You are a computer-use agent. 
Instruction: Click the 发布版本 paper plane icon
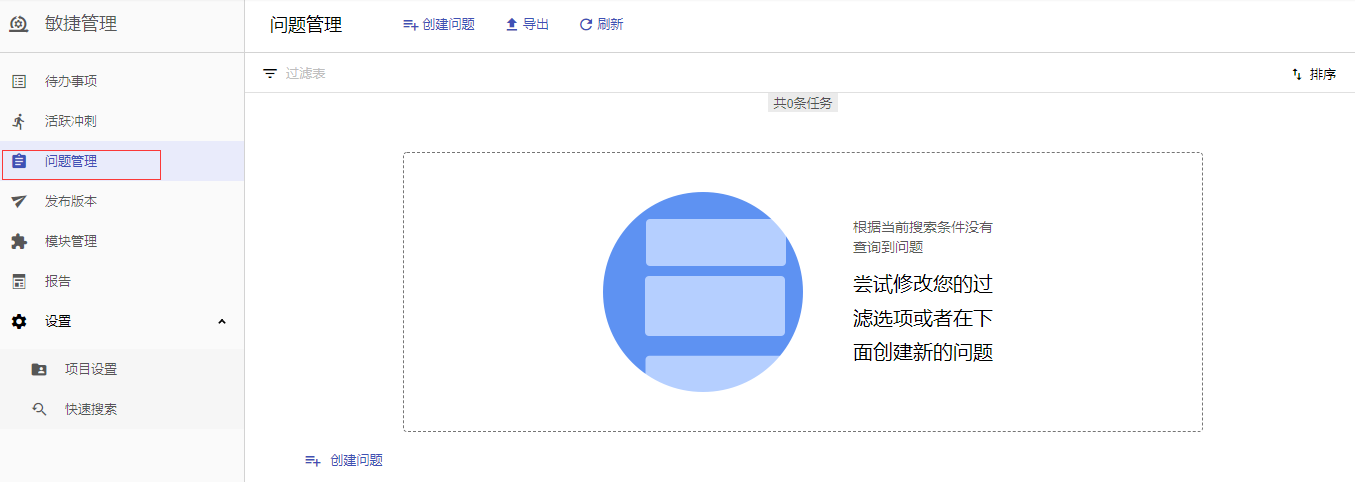pos(19,201)
